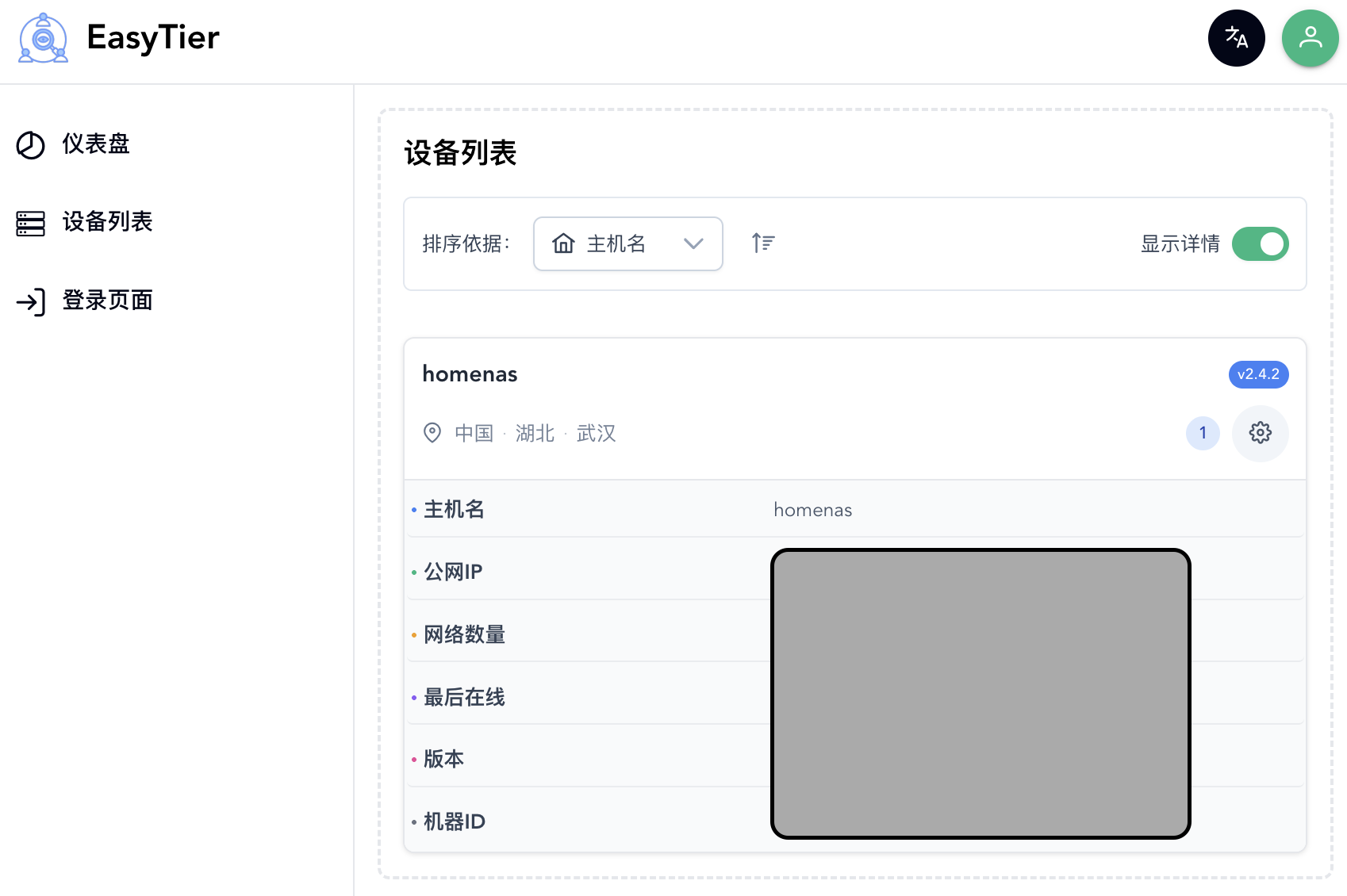Open 登录页面 from the sidebar
Screen dimensions: 1347x896
107,301
